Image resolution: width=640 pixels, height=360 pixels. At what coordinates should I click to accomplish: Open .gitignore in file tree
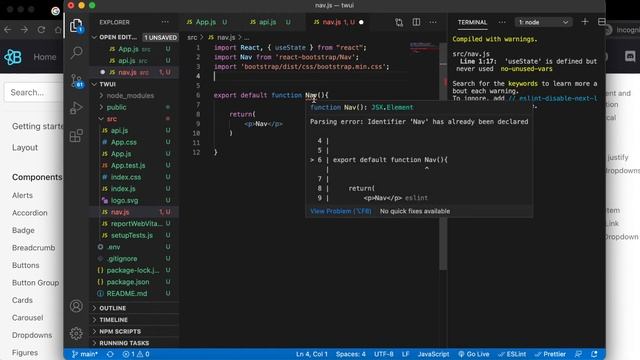tap(134, 258)
